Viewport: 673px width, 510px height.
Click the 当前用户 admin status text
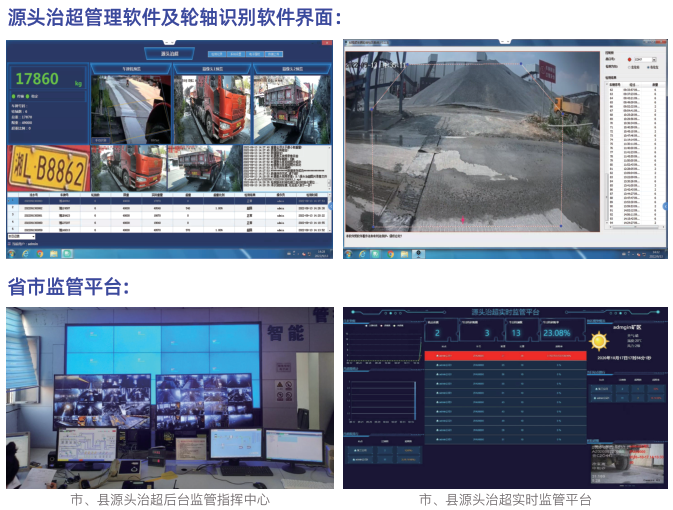26,244
